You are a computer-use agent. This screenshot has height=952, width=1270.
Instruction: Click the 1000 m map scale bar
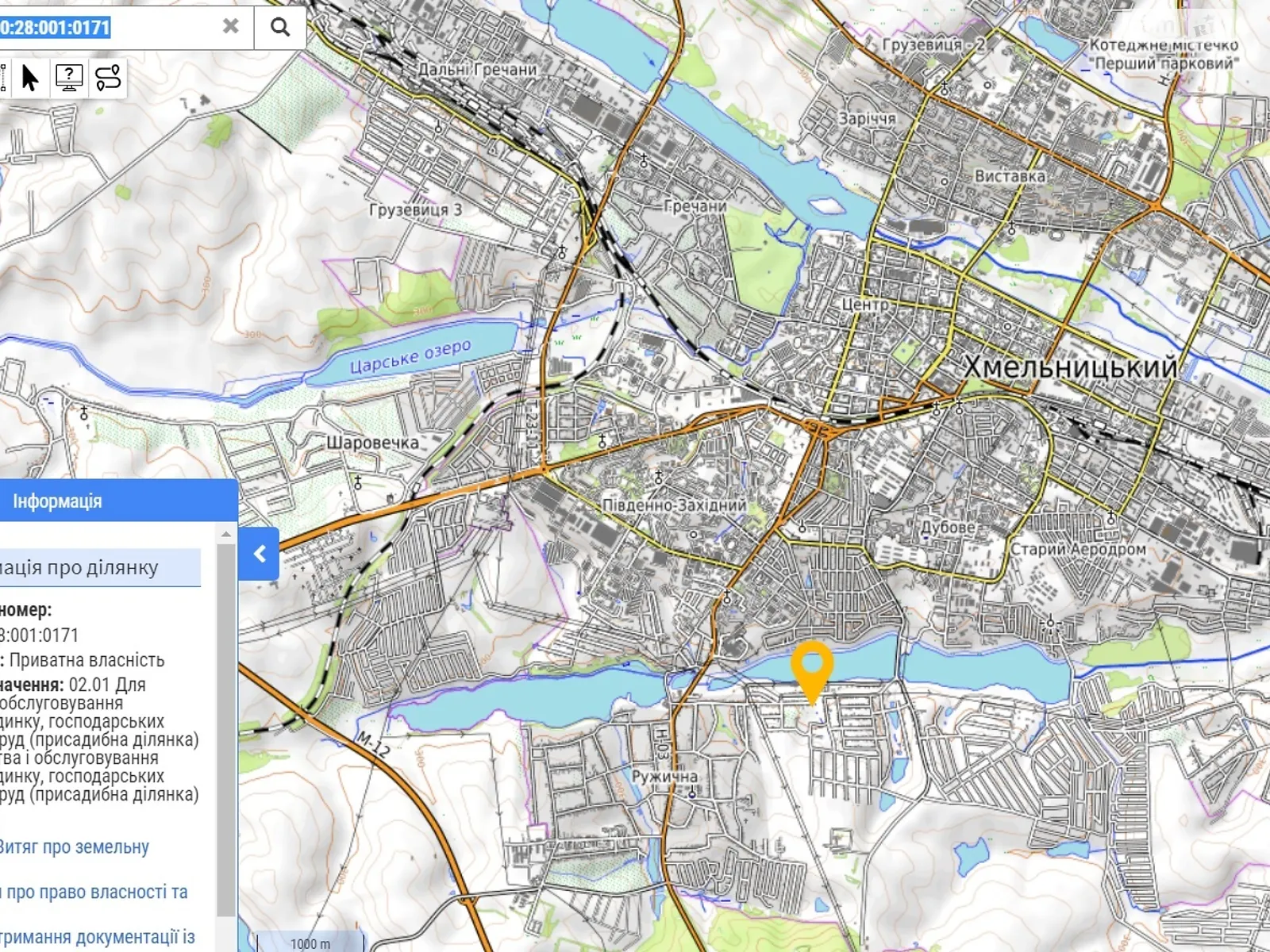pos(310,943)
